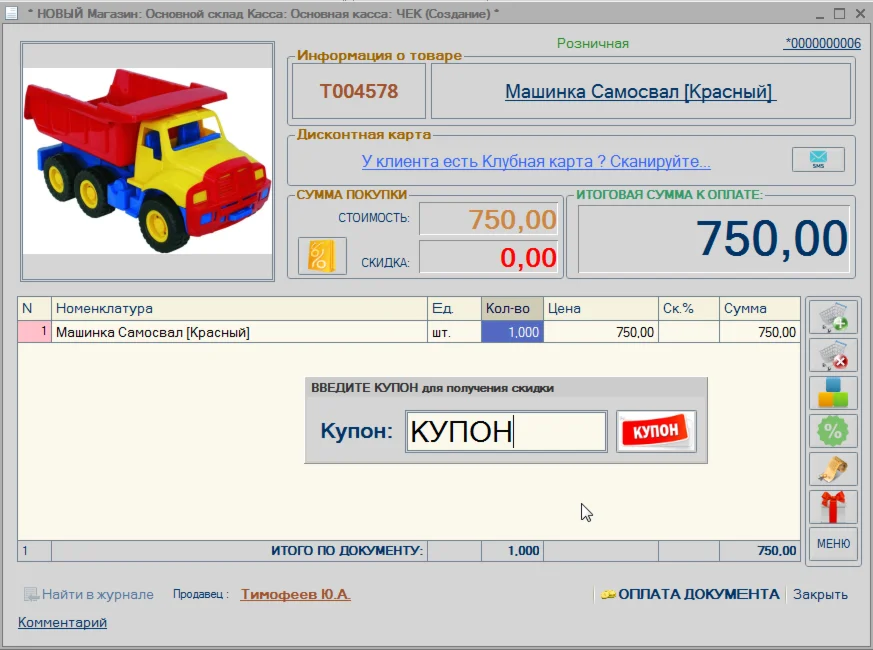Open the Машинка Самосвал [Красный] product link
The height and width of the screenshot is (650, 873).
[x=640, y=92]
